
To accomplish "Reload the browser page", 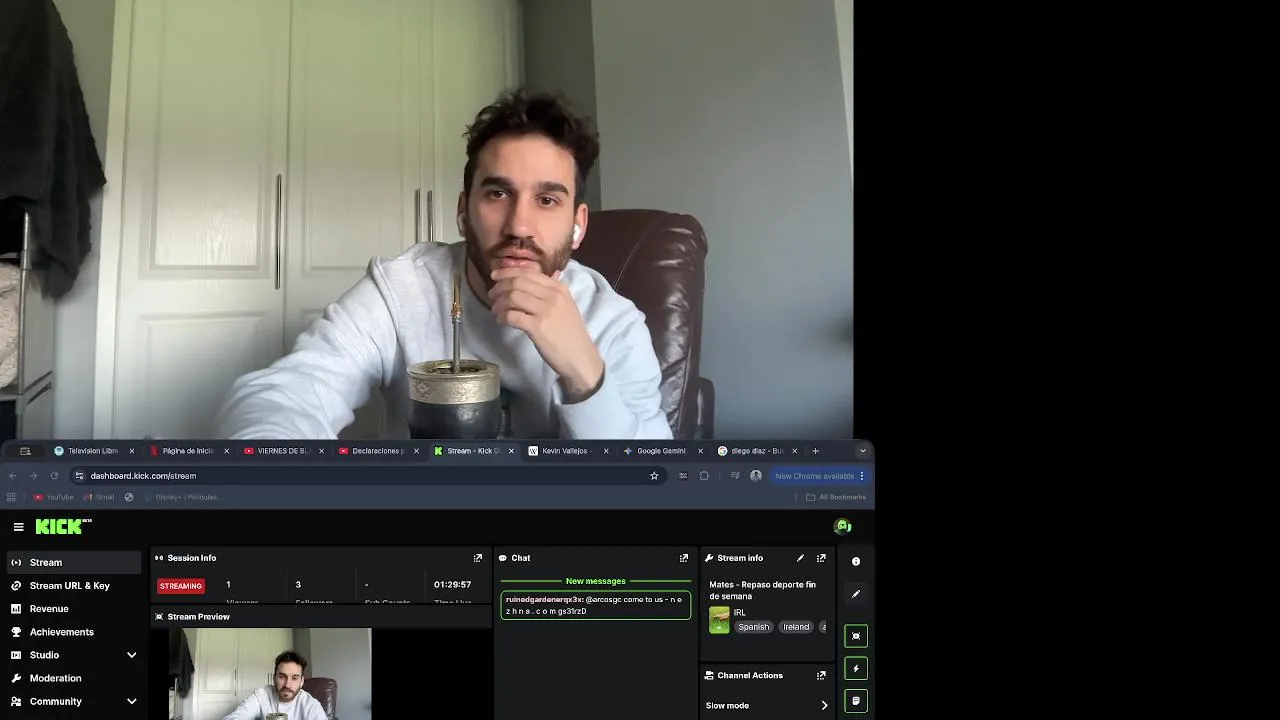I will [x=54, y=476].
